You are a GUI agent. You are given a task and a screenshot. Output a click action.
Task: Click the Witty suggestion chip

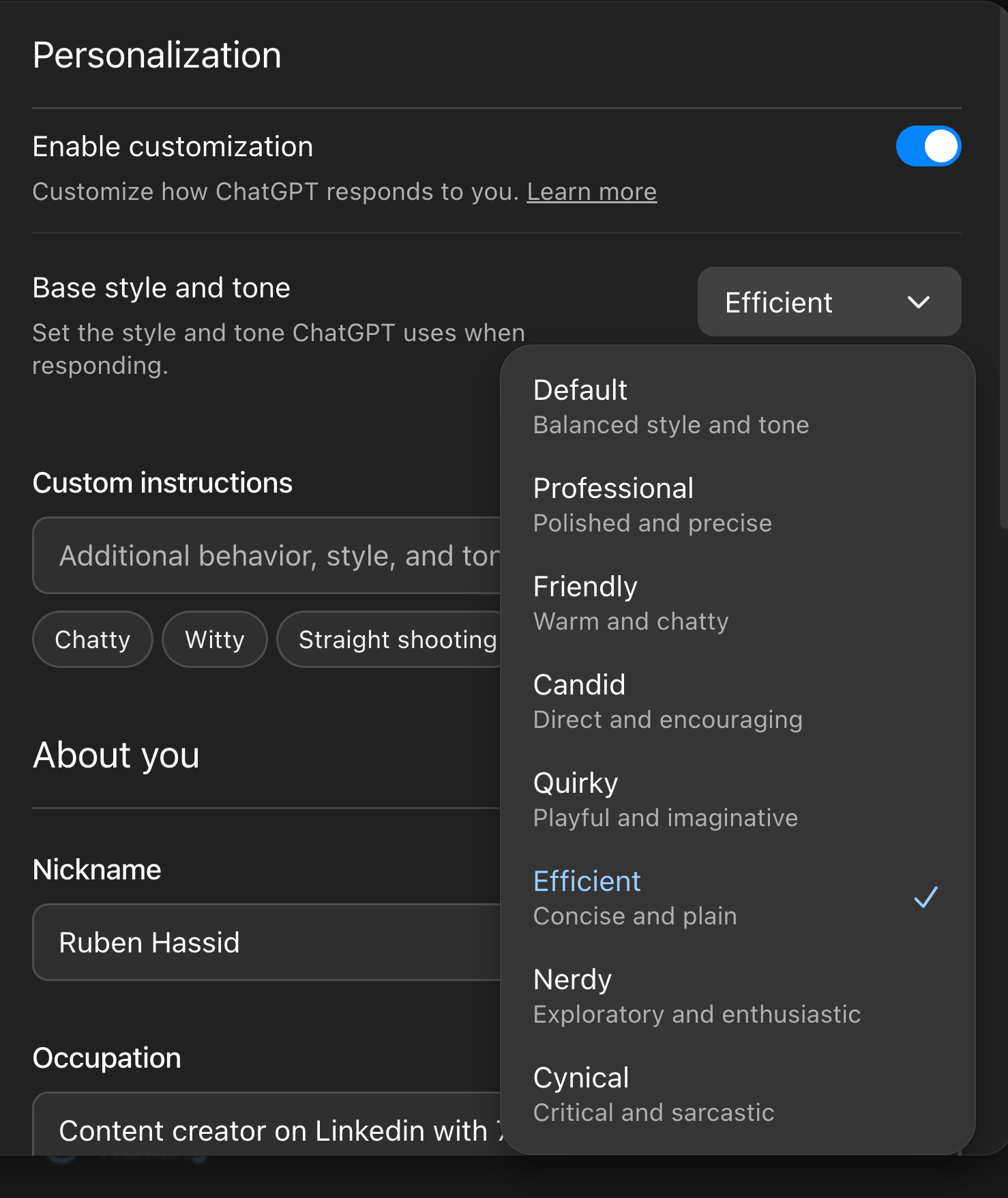pyautogui.click(x=215, y=639)
